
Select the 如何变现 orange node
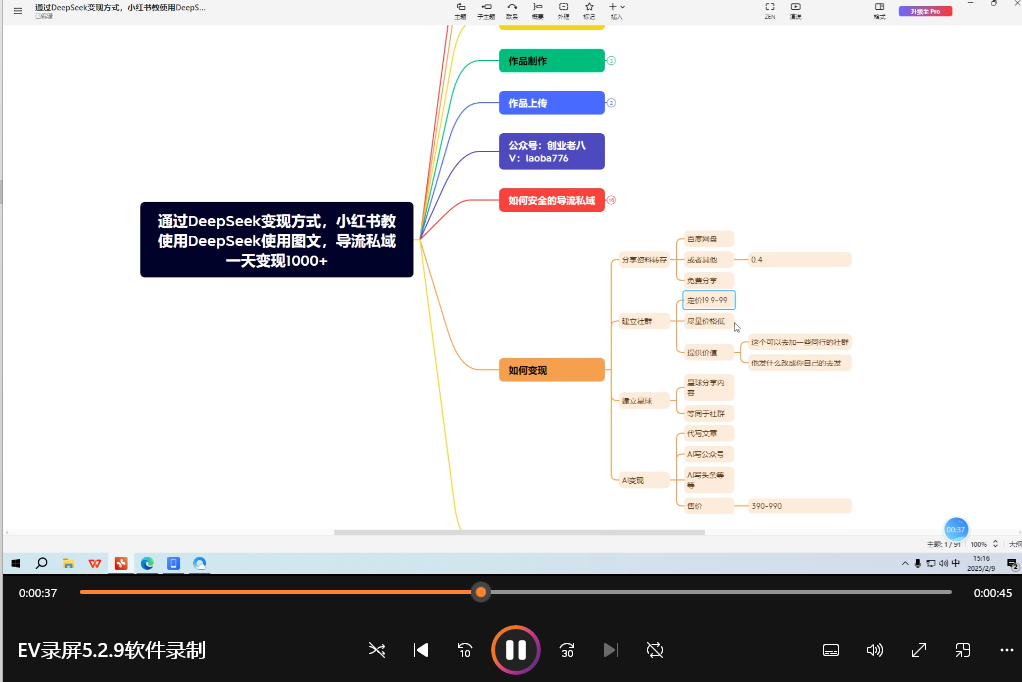pyautogui.click(x=551, y=370)
